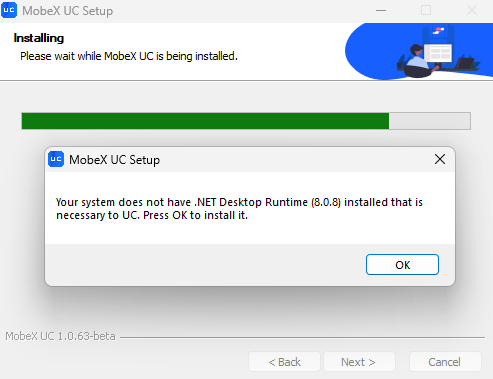The width and height of the screenshot is (493, 379).
Task: Cancel the MobeX UC installation
Action: (x=445, y=362)
